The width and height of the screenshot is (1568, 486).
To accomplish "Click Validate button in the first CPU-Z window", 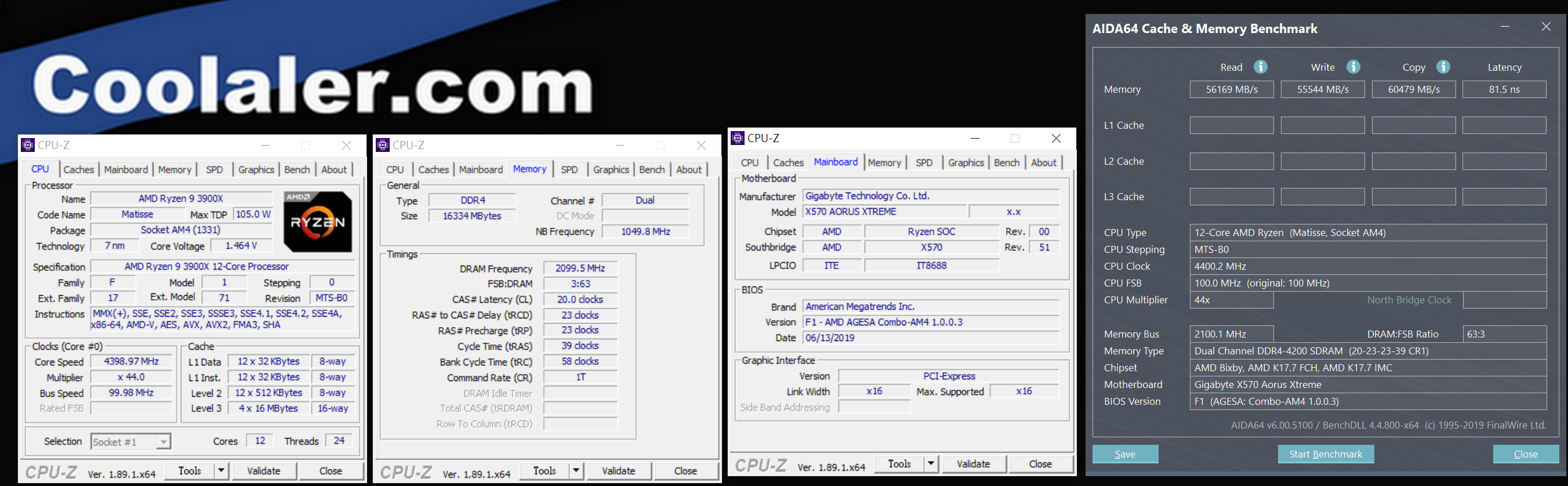I will [264, 471].
